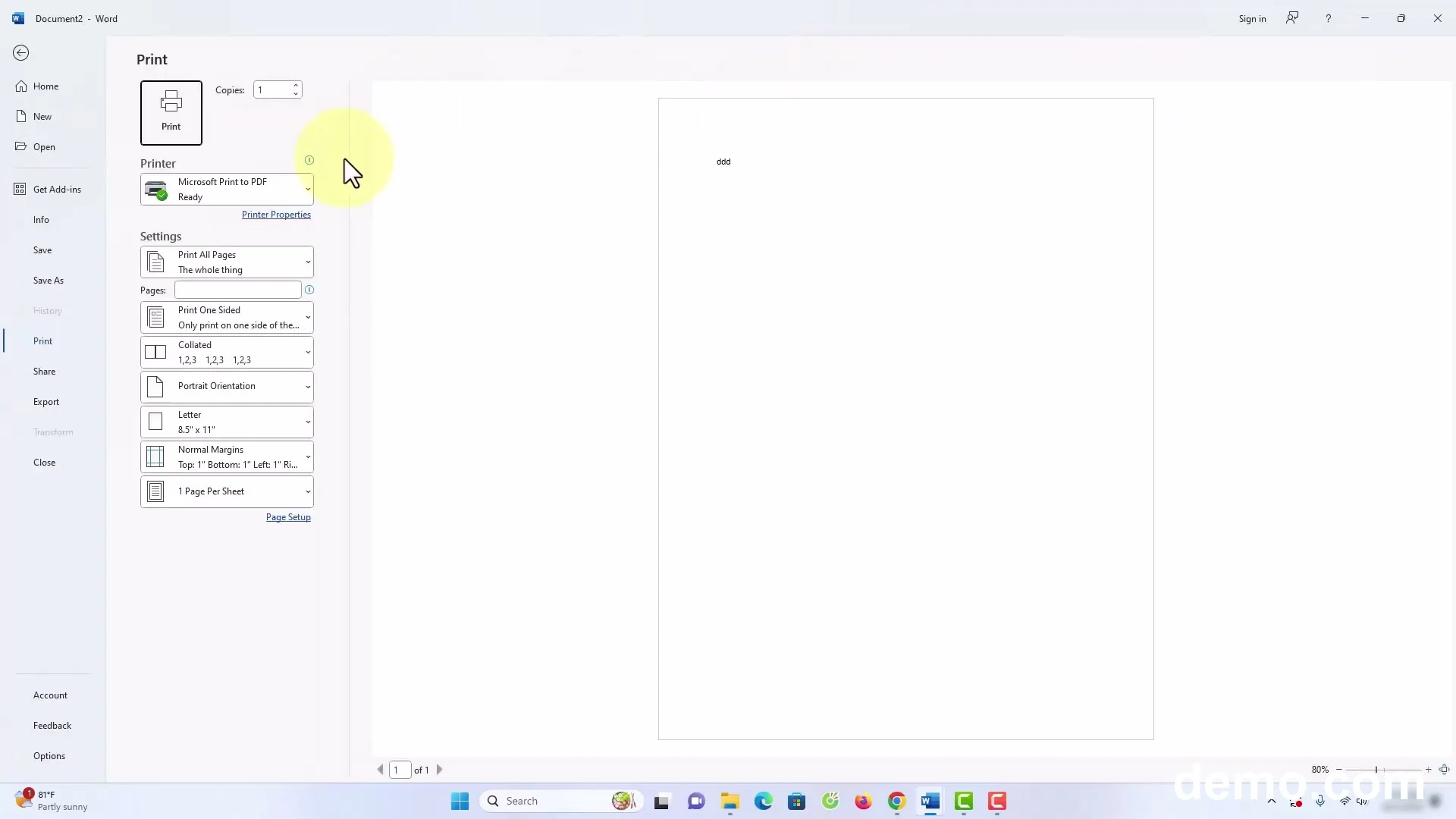
Task: Open Get Add-ins in sidebar
Action: coord(57,190)
